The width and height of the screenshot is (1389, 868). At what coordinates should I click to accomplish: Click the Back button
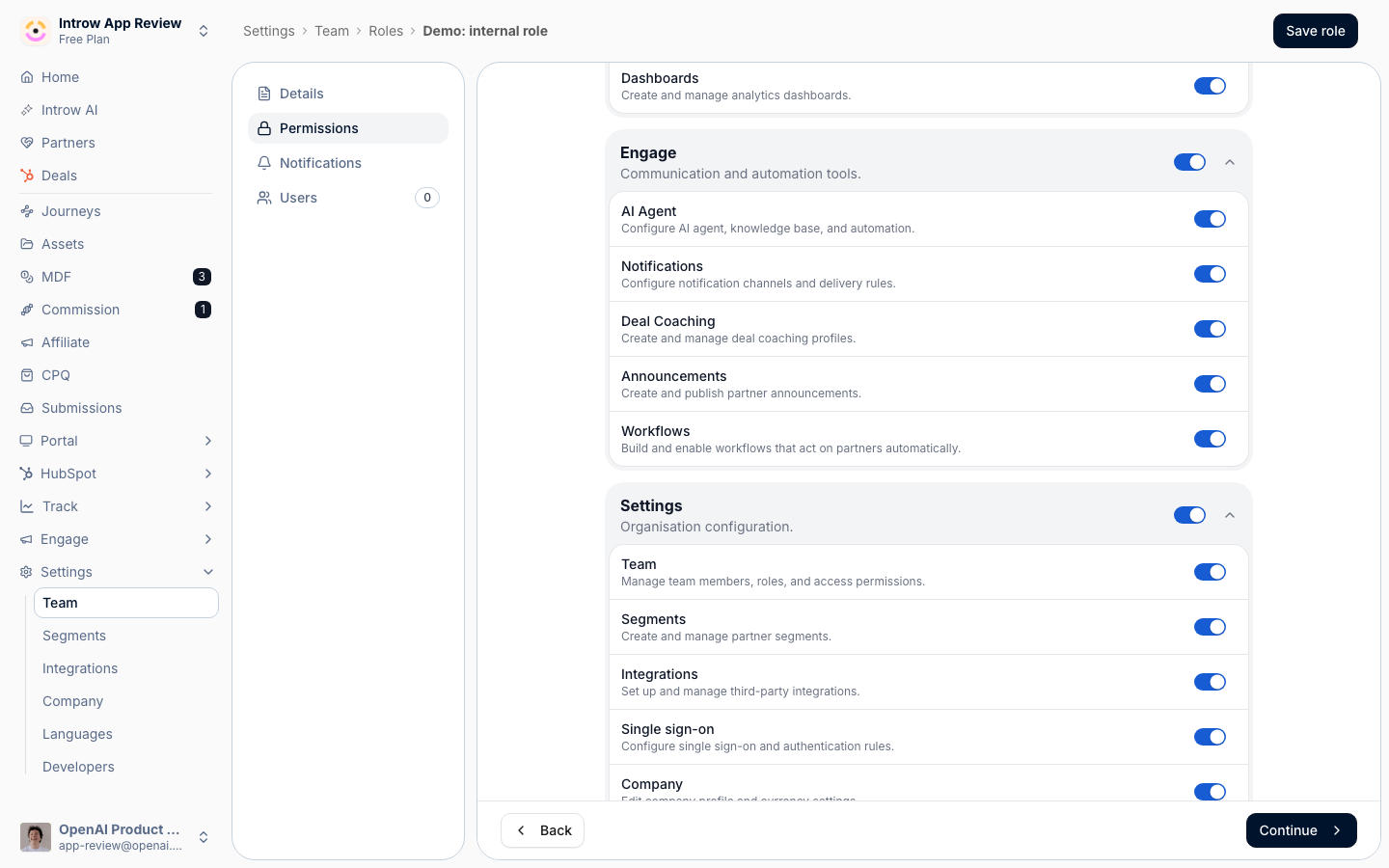coord(542,830)
